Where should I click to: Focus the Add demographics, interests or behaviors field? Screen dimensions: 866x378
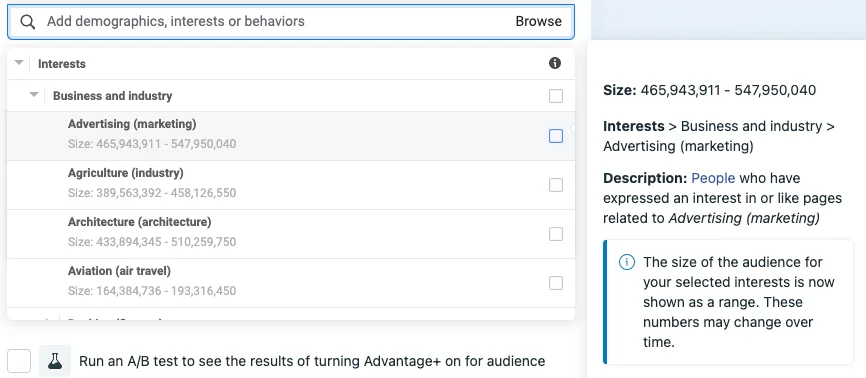(291, 22)
